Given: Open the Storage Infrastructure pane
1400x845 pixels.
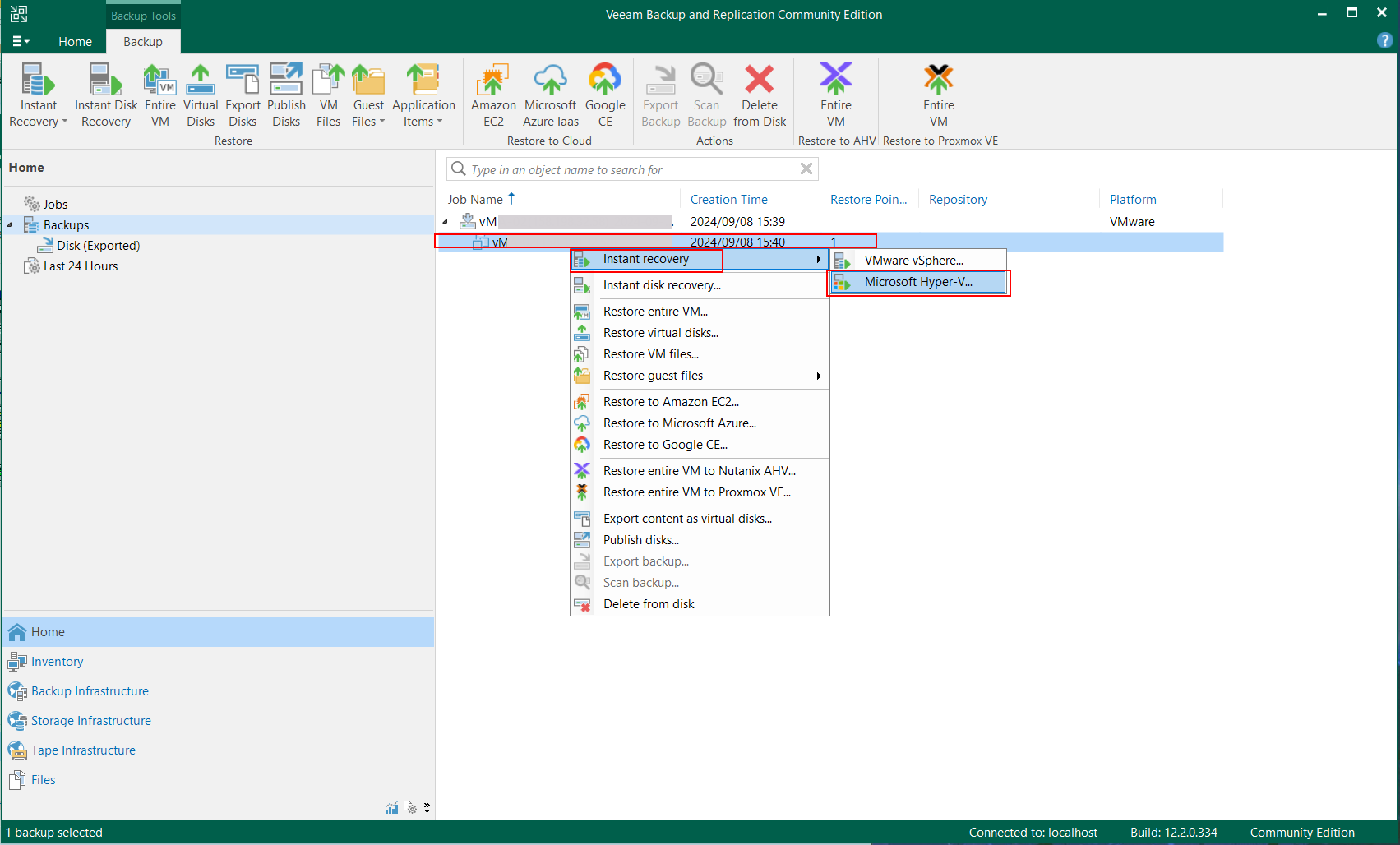Looking at the screenshot, I should (219, 721).
